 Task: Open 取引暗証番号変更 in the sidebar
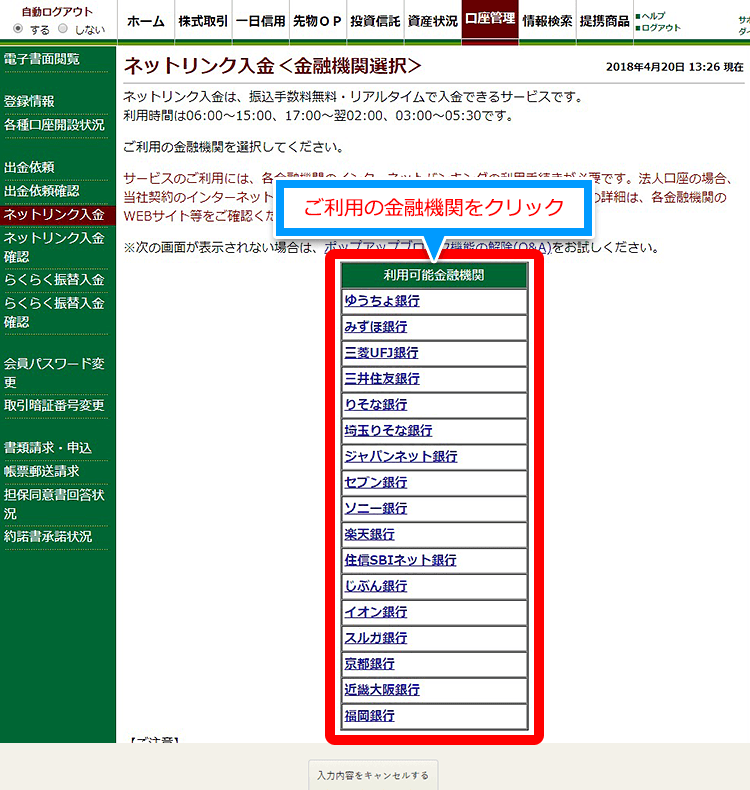coord(54,405)
